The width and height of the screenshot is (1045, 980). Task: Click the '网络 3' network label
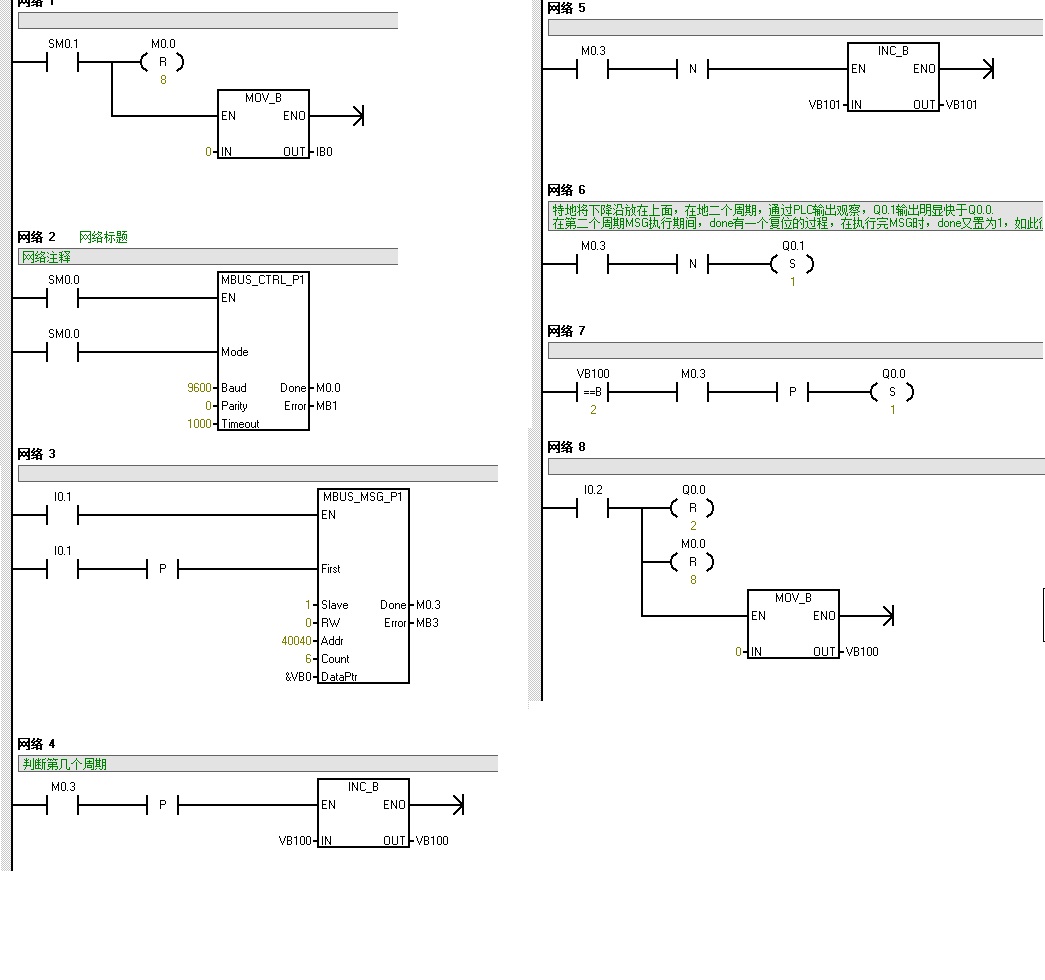coord(37,454)
